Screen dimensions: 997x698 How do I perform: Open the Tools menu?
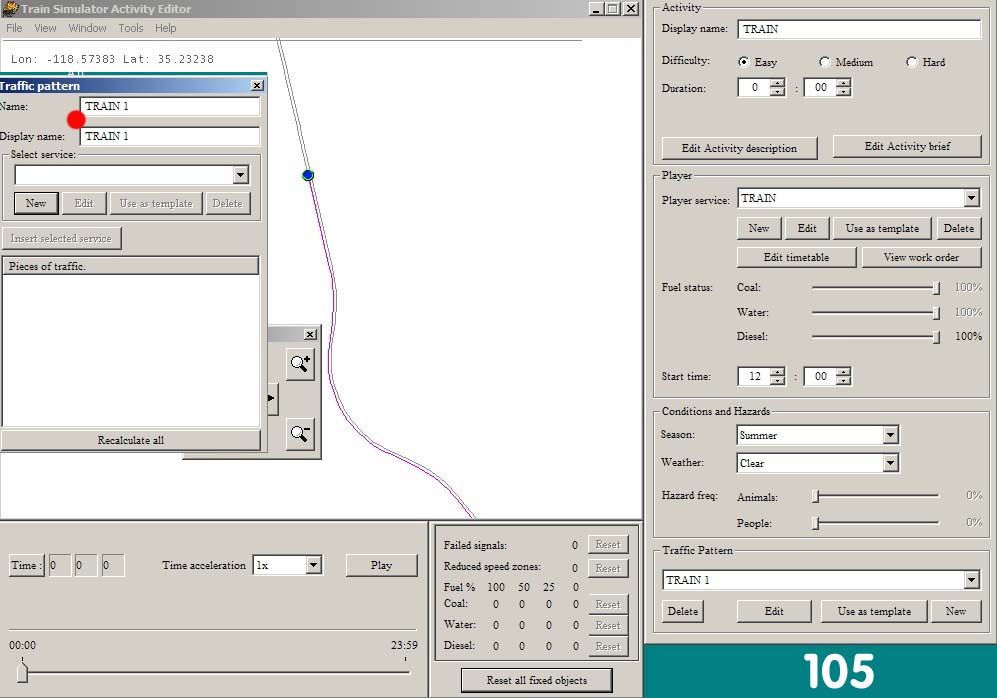pos(130,28)
